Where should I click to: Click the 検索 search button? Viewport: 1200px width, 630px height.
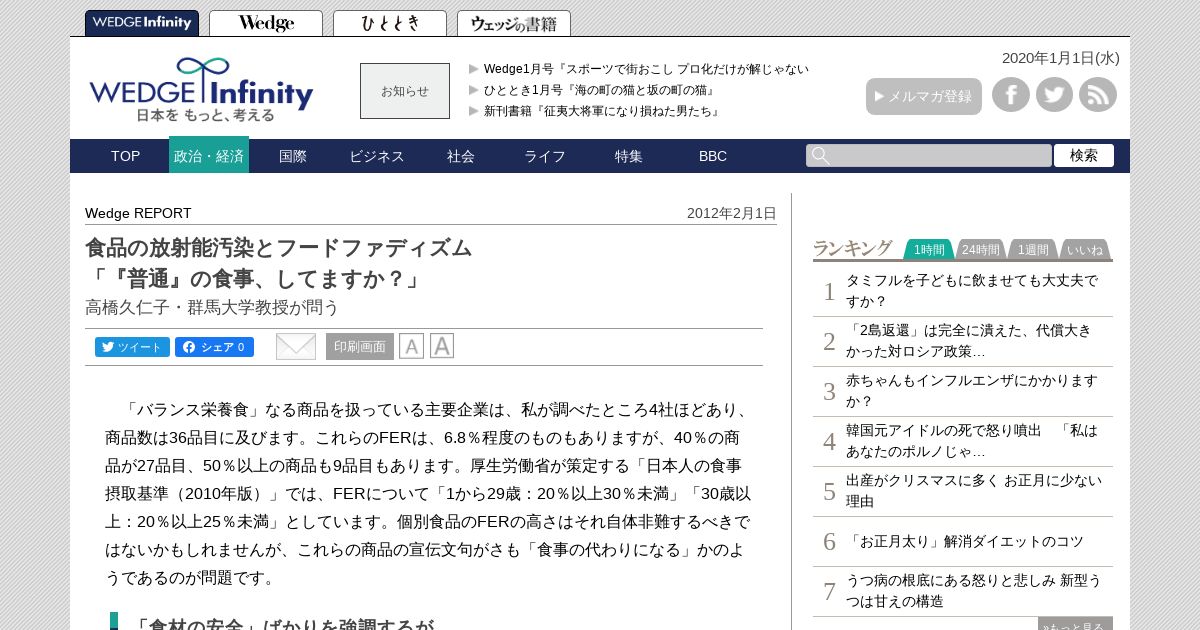[1084, 155]
